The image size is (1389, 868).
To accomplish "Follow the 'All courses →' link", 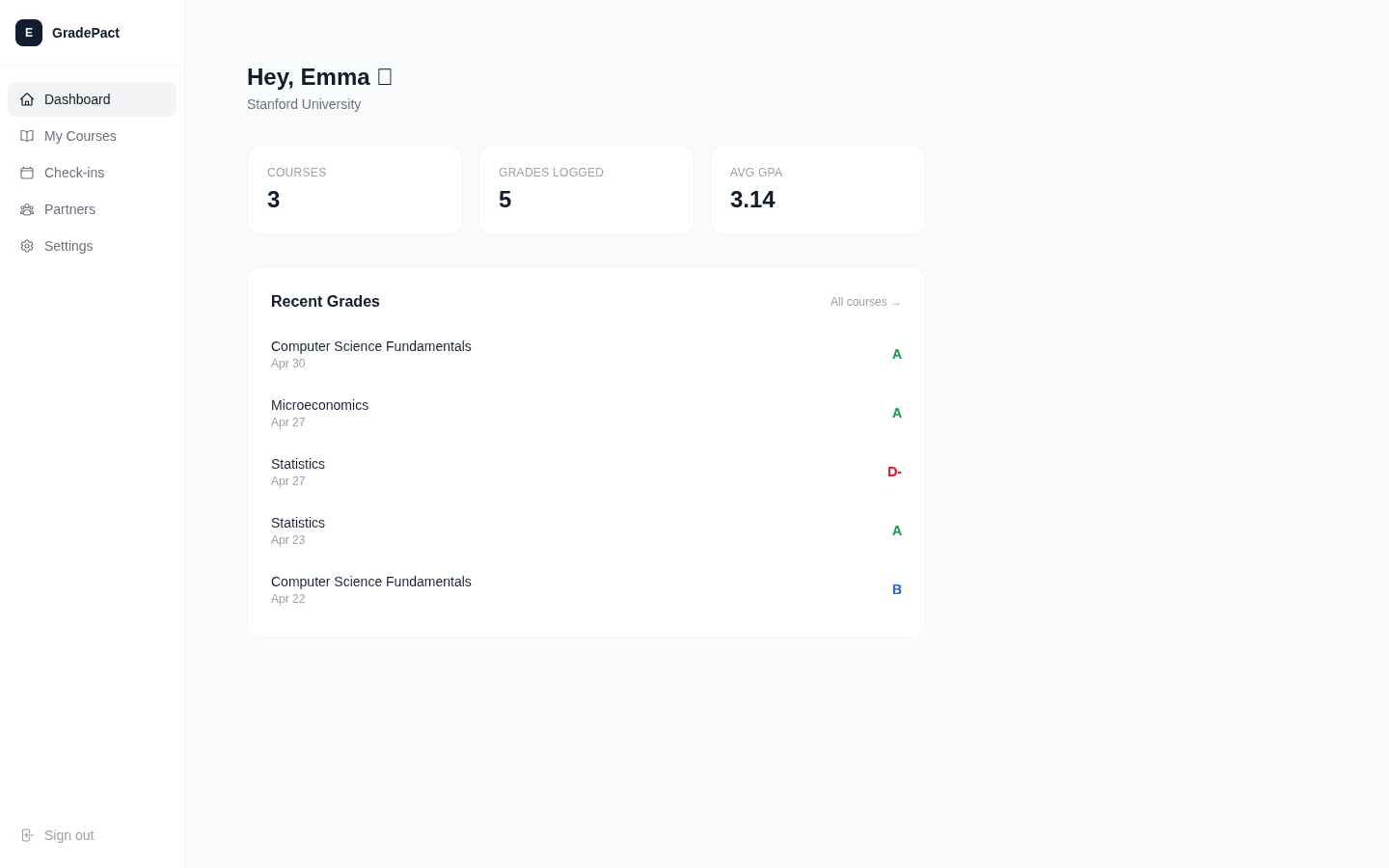I will 866,302.
